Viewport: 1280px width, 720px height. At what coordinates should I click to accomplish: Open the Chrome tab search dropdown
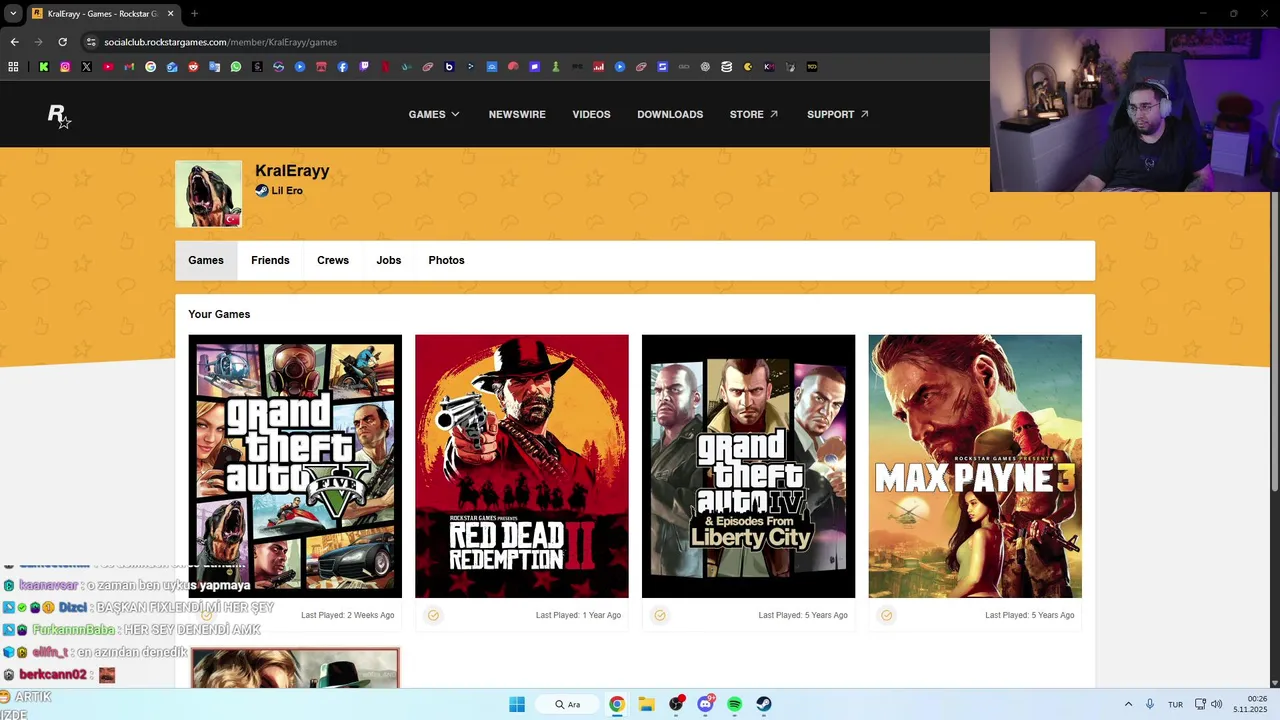(13, 13)
